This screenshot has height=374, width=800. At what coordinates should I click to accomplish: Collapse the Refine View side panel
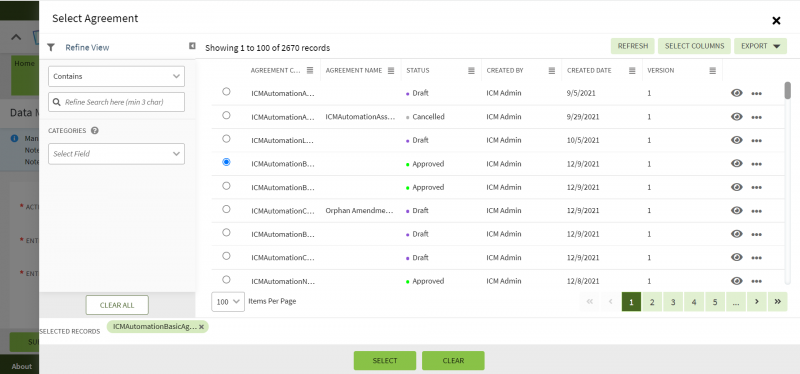click(192, 46)
